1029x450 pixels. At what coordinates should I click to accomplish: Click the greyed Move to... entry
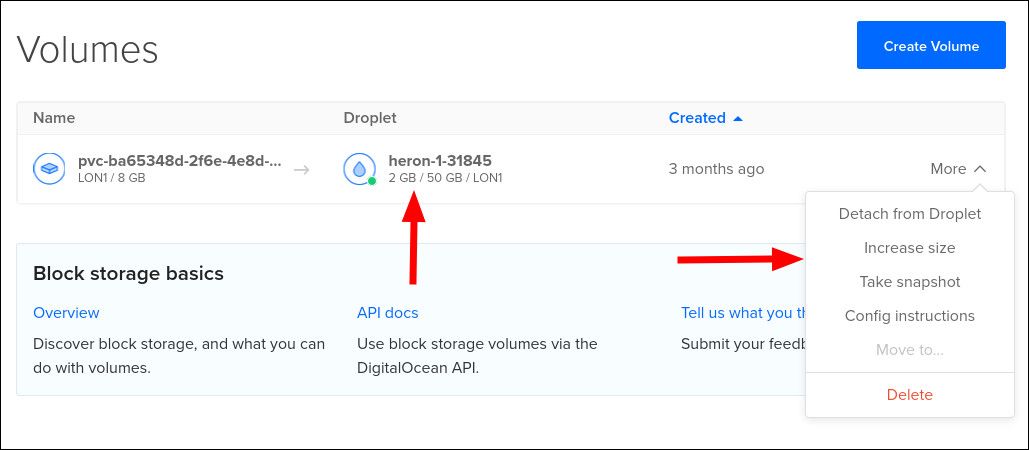click(909, 350)
